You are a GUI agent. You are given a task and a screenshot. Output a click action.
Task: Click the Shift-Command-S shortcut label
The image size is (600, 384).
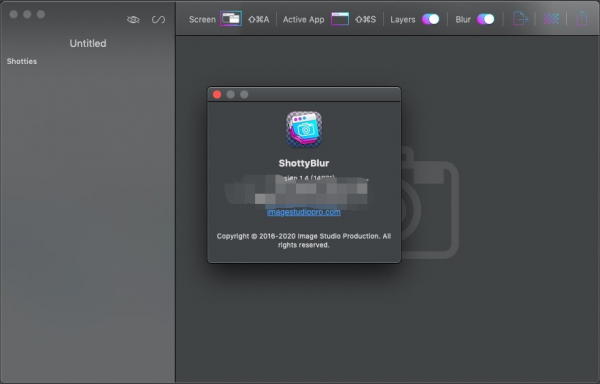365,20
